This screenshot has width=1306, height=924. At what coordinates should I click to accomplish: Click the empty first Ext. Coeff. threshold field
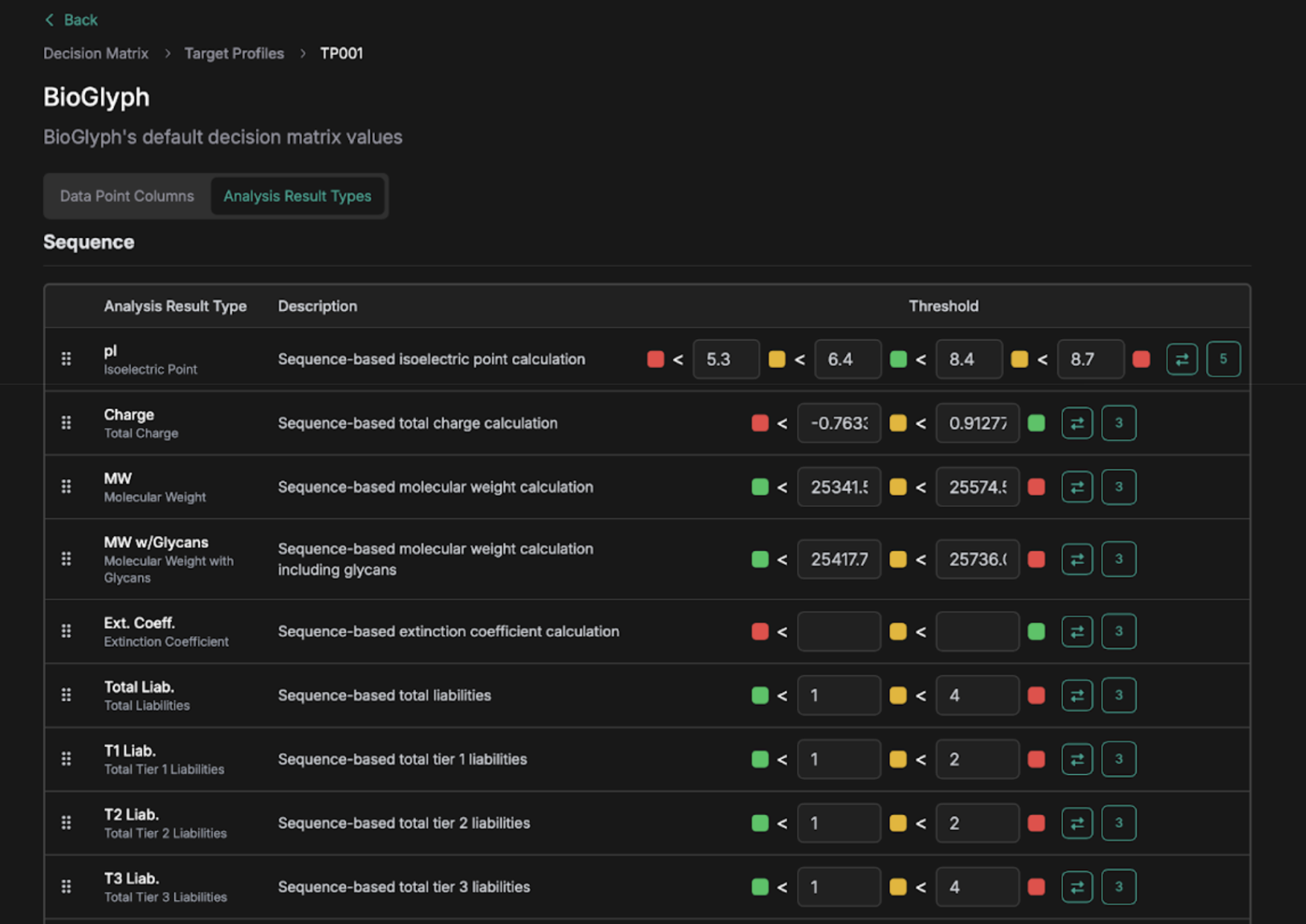coord(839,631)
